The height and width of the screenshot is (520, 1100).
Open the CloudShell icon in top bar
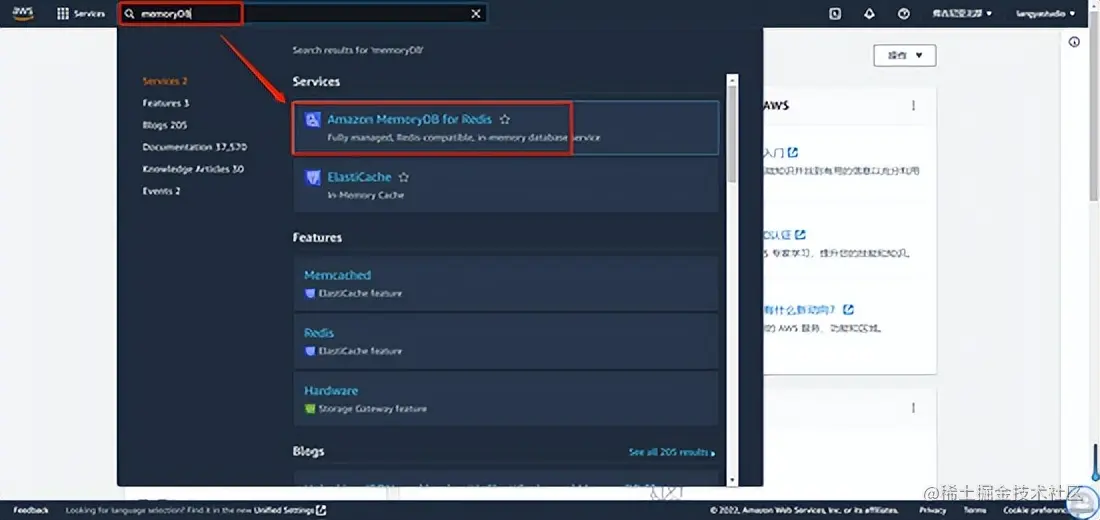click(835, 13)
